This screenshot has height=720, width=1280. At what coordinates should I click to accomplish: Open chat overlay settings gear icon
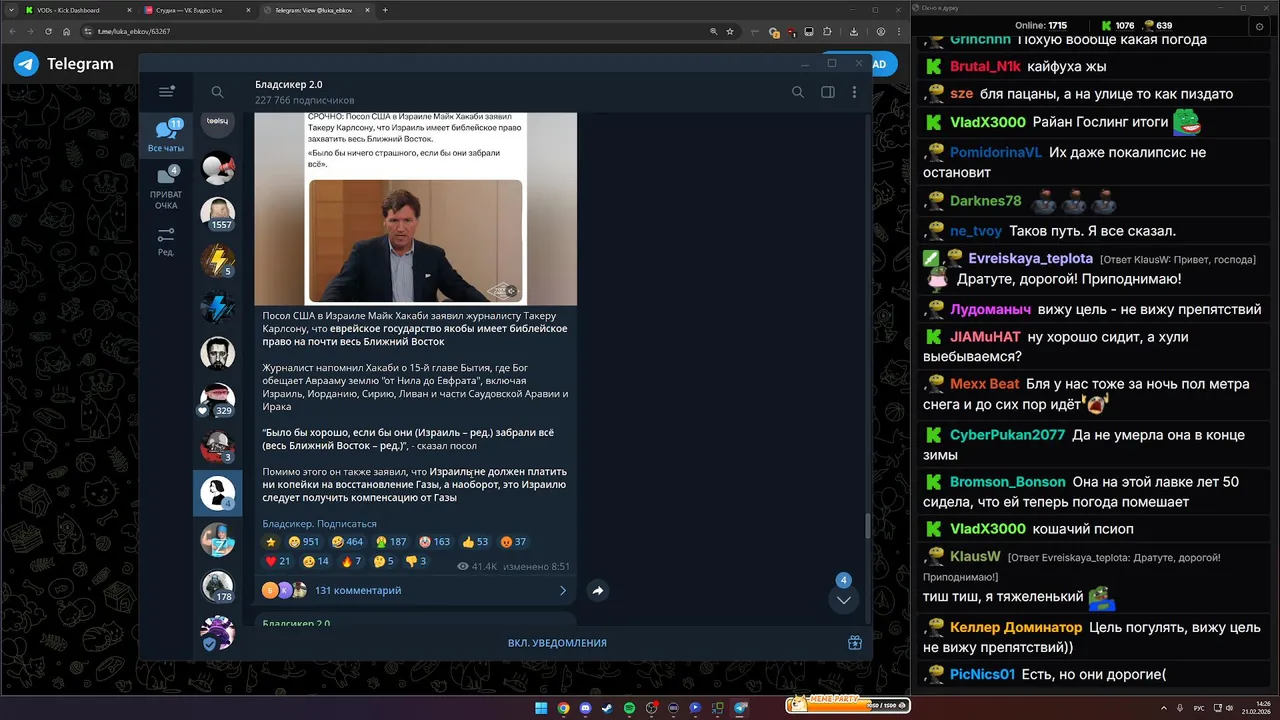pyautogui.click(x=1259, y=27)
